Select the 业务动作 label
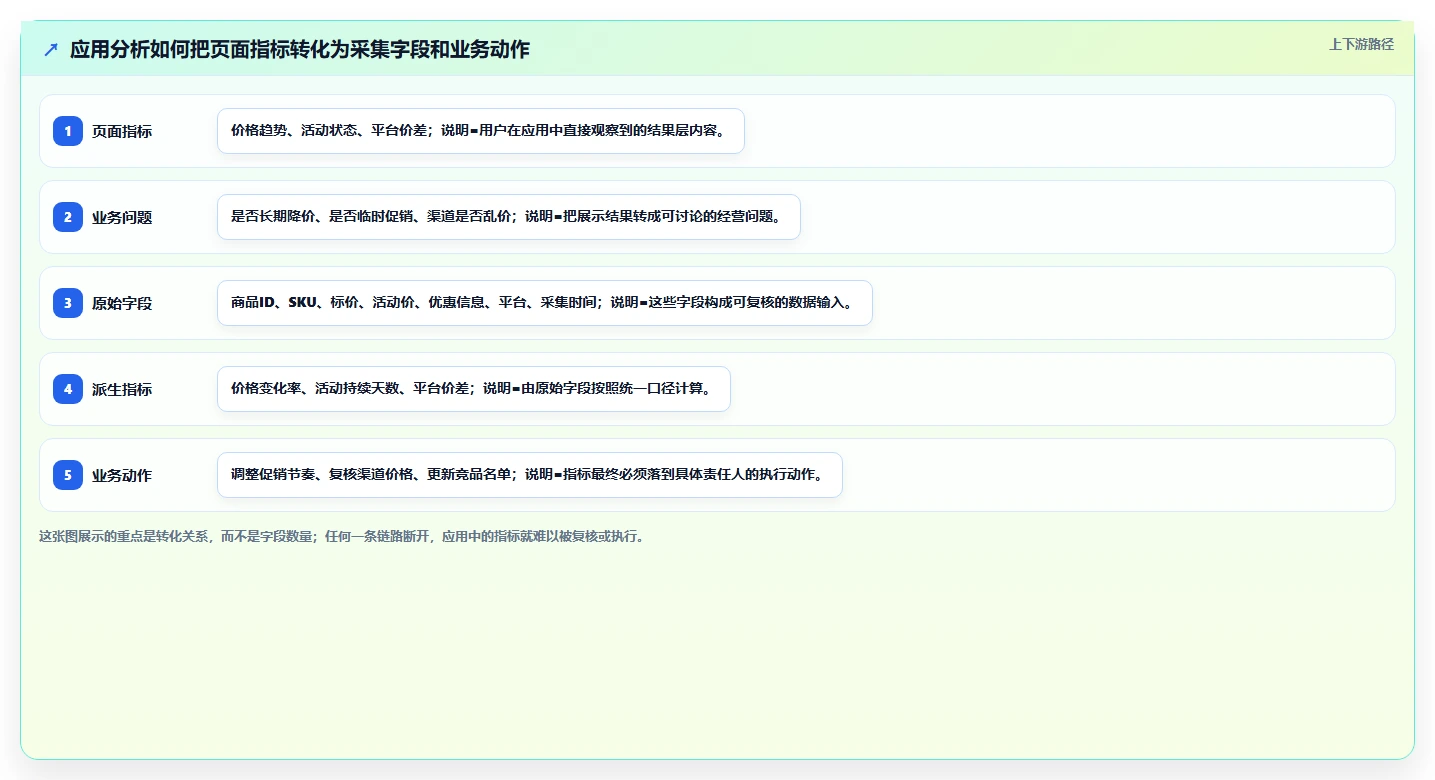1435x780 pixels. (x=122, y=475)
